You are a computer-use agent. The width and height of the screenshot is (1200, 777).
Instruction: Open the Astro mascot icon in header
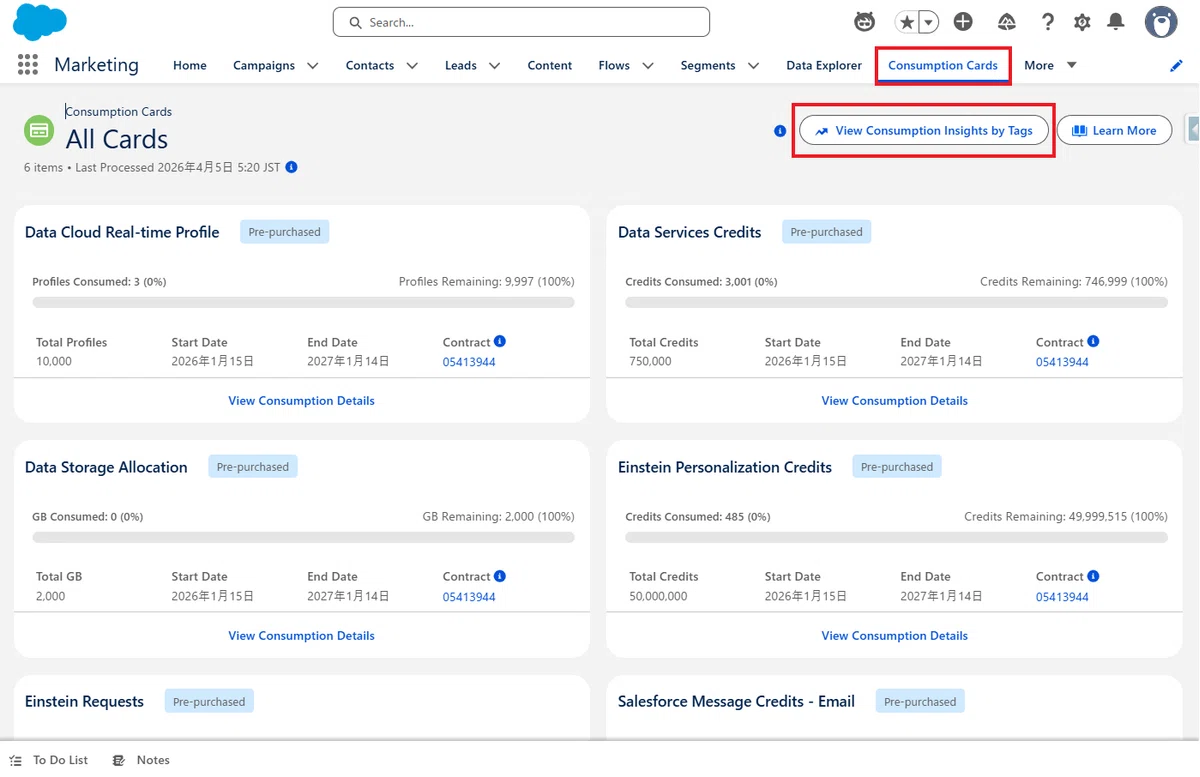point(864,22)
